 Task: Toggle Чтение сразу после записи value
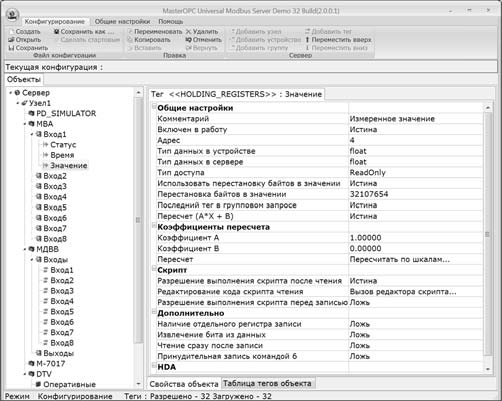click(415, 345)
